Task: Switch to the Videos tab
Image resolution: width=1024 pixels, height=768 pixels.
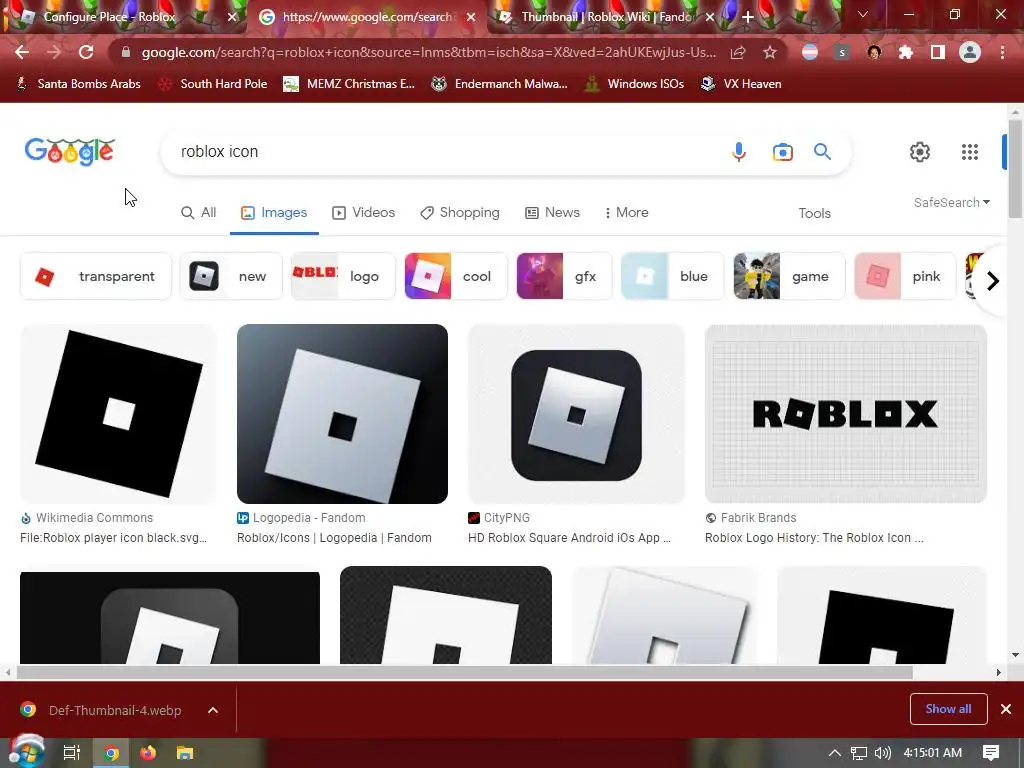Action: pyautogui.click(x=364, y=212)
